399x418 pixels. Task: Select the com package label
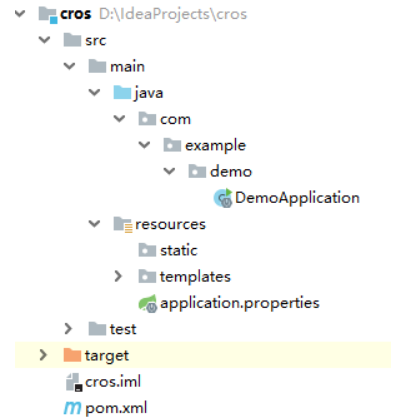click(x=175, y=119)
